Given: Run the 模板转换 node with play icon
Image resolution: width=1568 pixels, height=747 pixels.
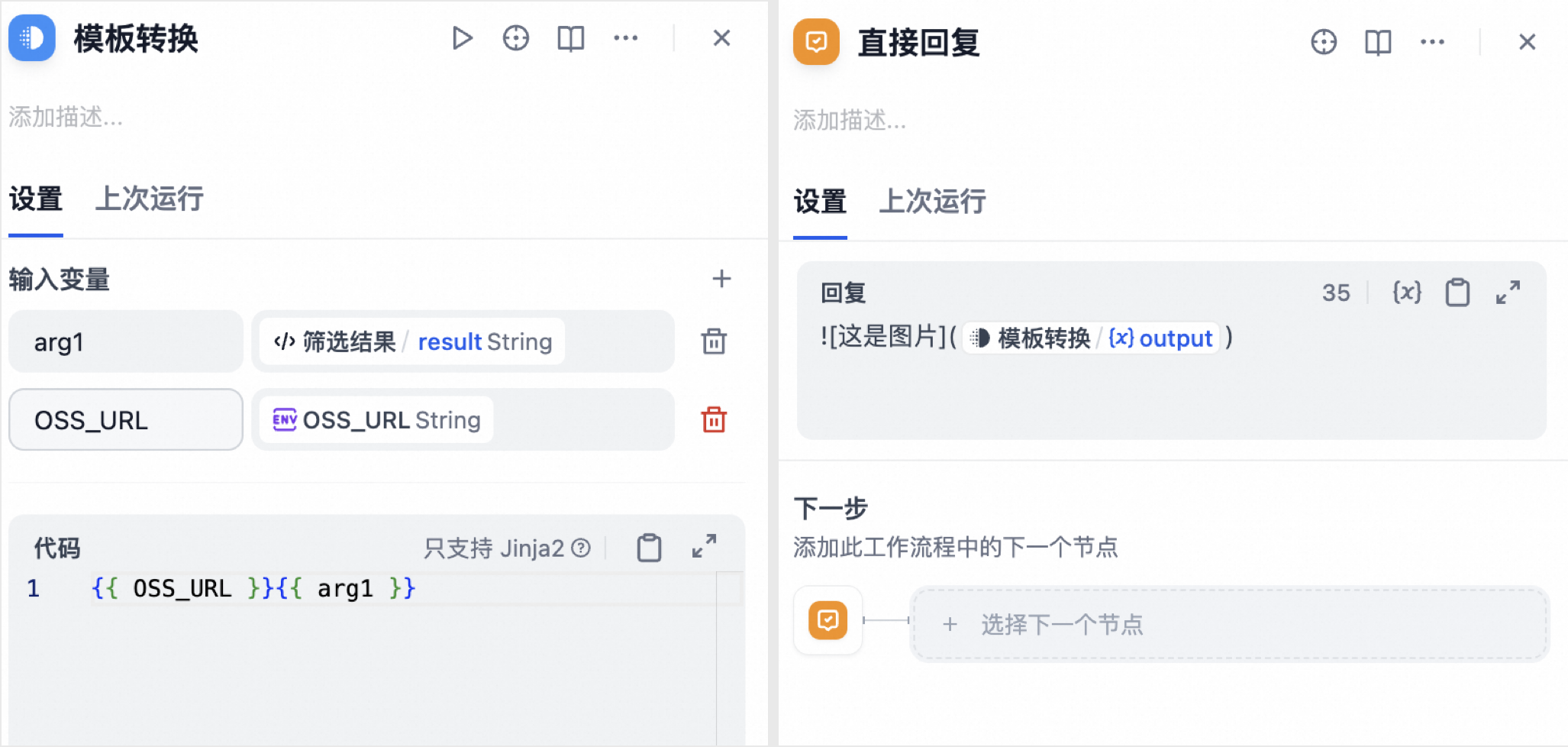Looking at the screenshot, I should 462,38.
